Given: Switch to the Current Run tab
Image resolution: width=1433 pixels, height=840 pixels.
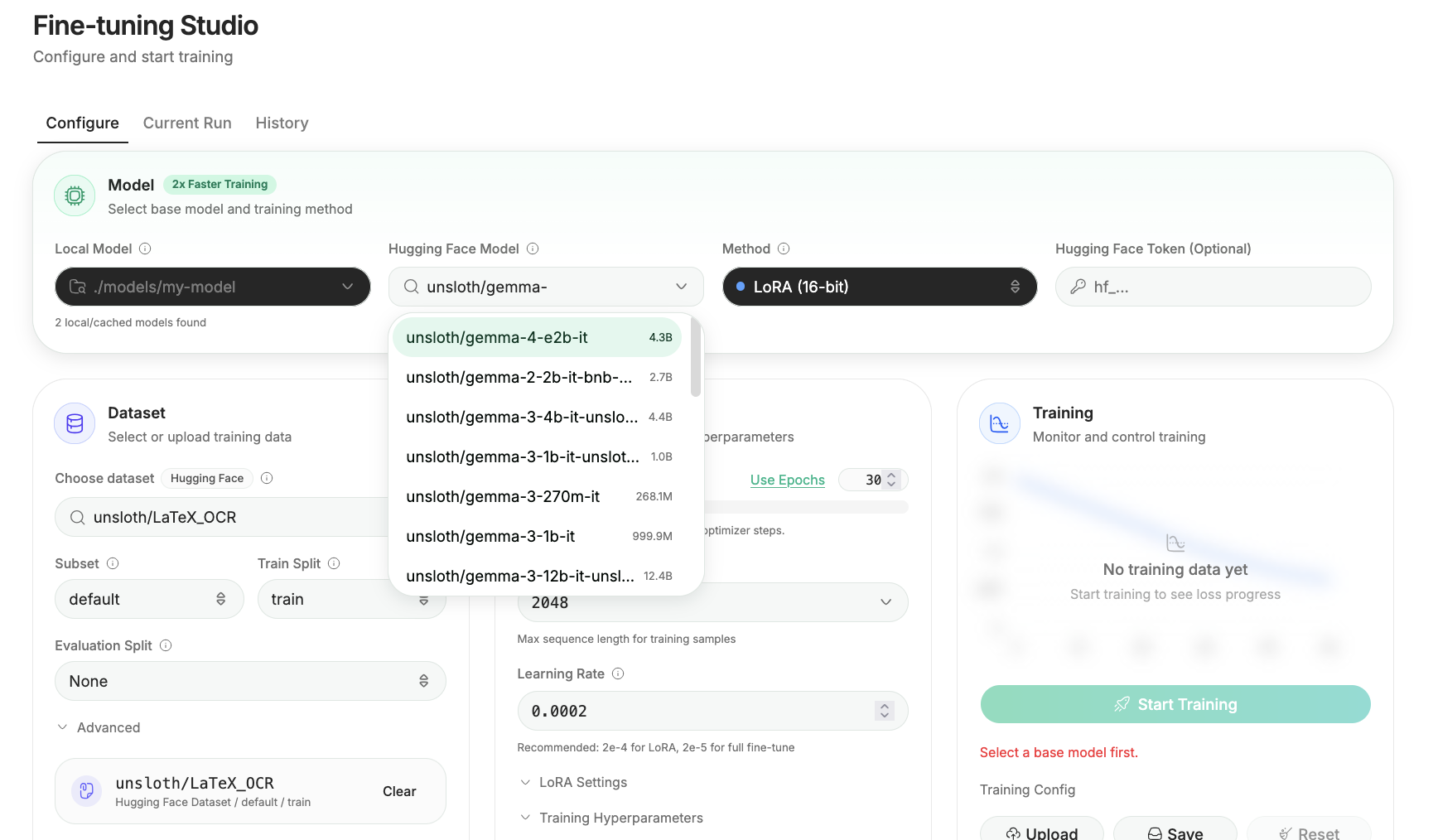Looking at the screenshot, I should coord(187,123).
